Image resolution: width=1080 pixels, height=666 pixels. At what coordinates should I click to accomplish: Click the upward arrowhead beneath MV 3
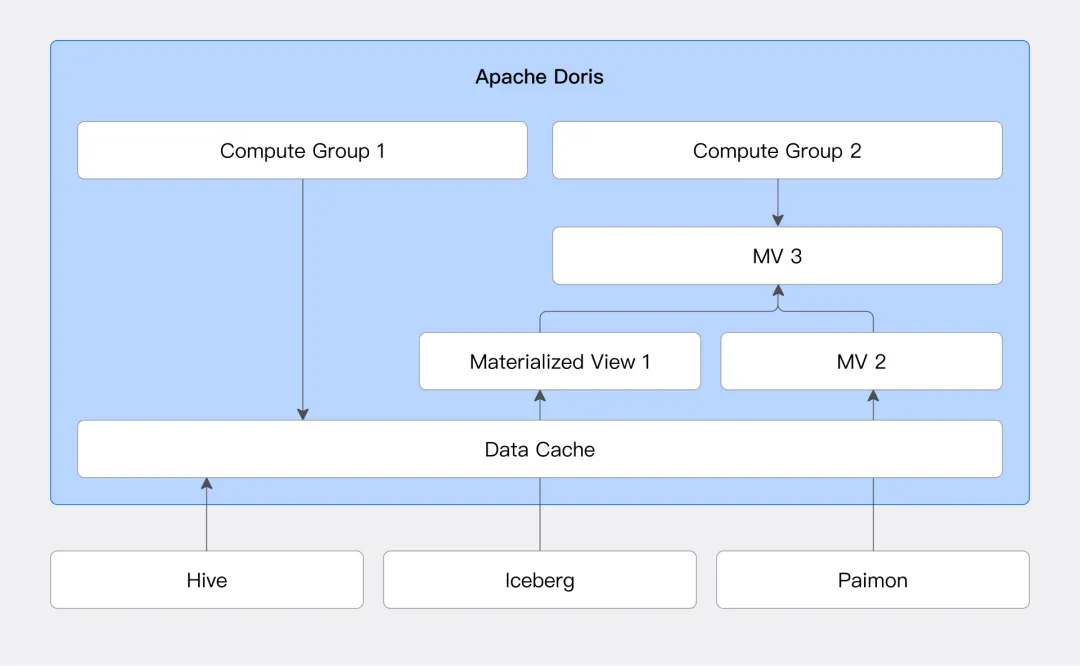tap(778, 292)
